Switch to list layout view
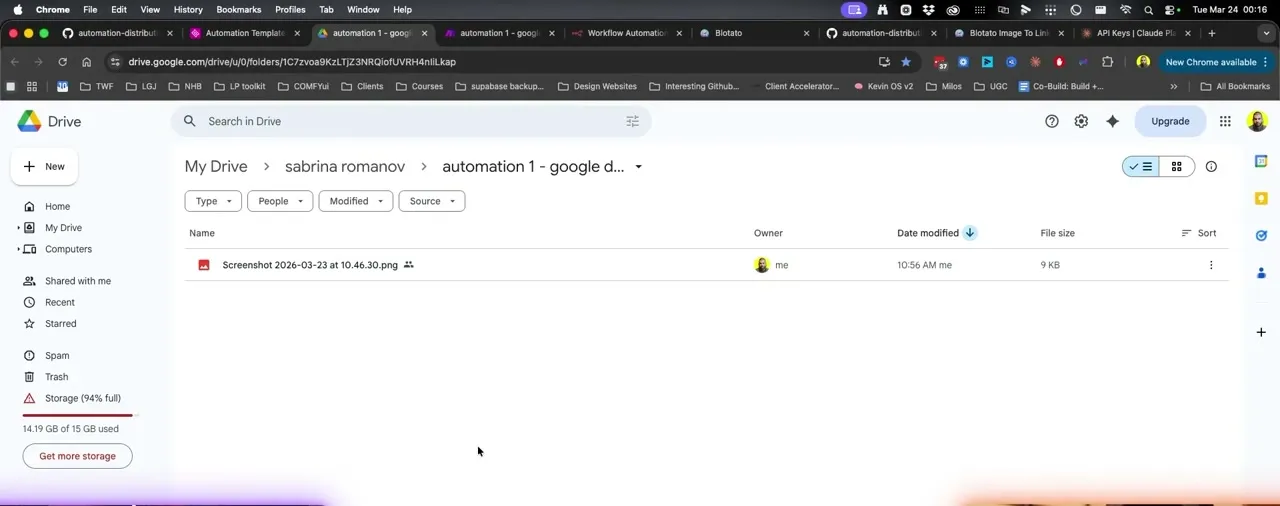This screenshot has width=1280, height=506. coord(1140,166)
